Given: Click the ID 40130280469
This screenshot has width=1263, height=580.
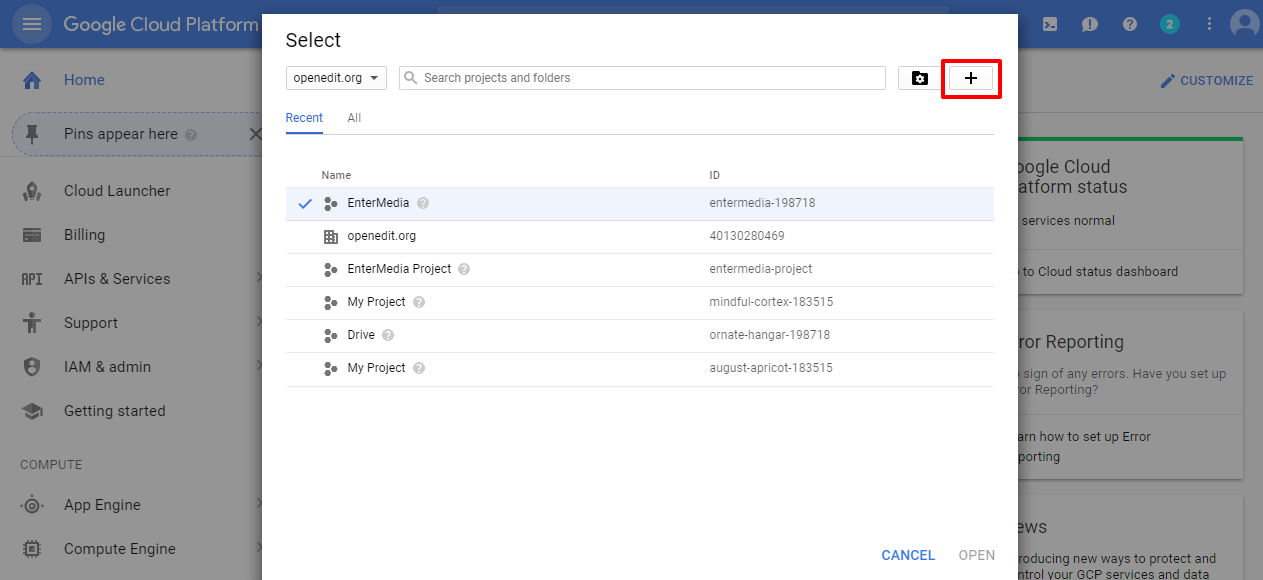Looking at the screenshot, I should pos(747,236).
